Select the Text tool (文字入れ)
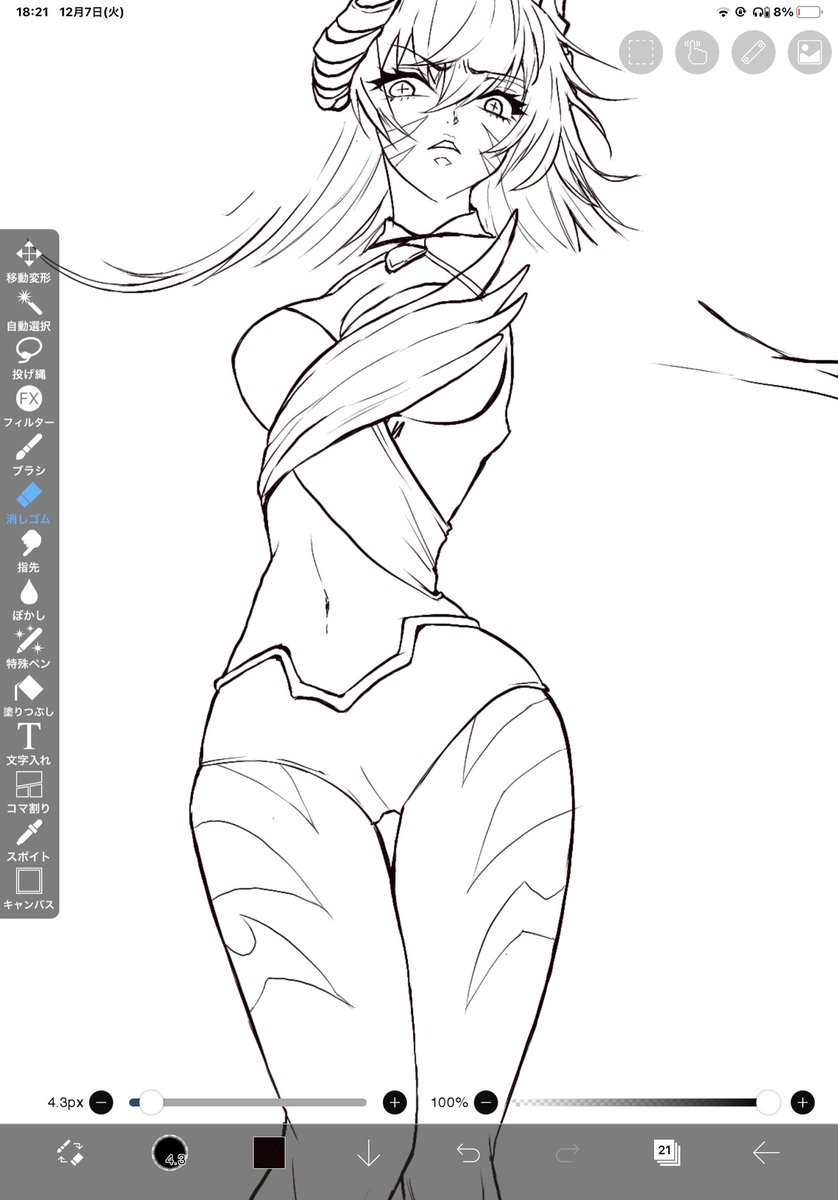The height and width of the screenshot is (1200, 838). tap(29, 745)
